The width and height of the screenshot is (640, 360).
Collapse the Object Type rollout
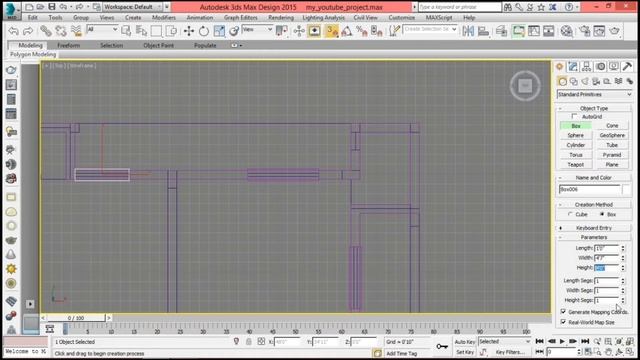click(x=594, y=108)
